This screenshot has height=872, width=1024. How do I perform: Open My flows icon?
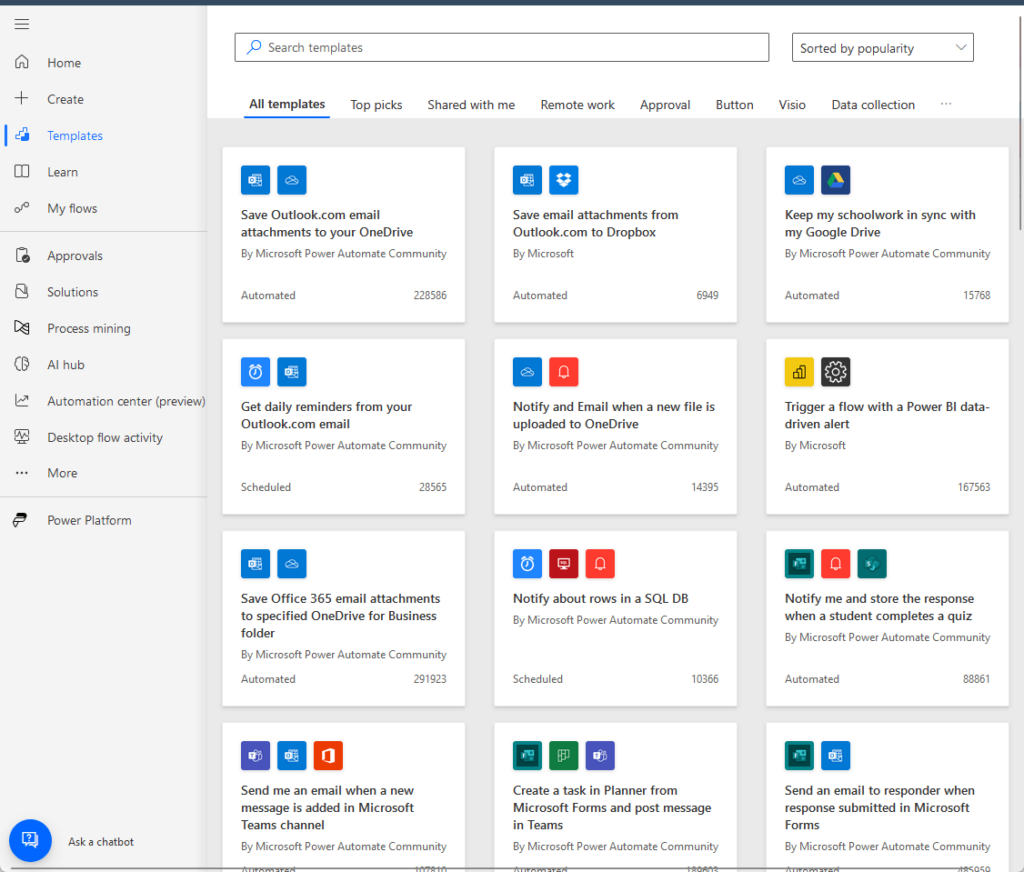[x=22, y=208]
